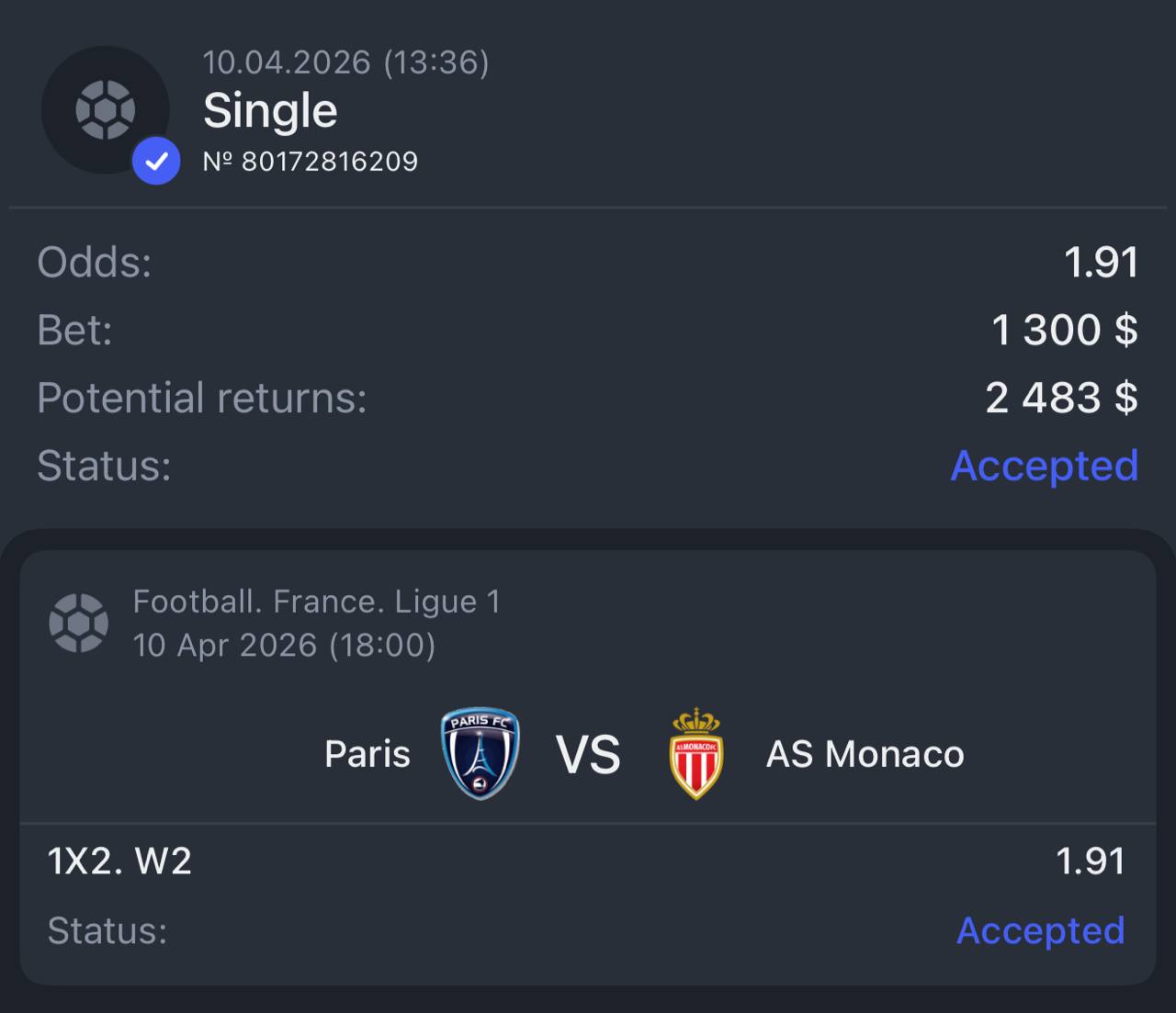The height and width of the screenshot is (1013, 1176).
Task: Tap the AS Monaco crest logo
Action: pyautogui.click(x=696, y=753)
